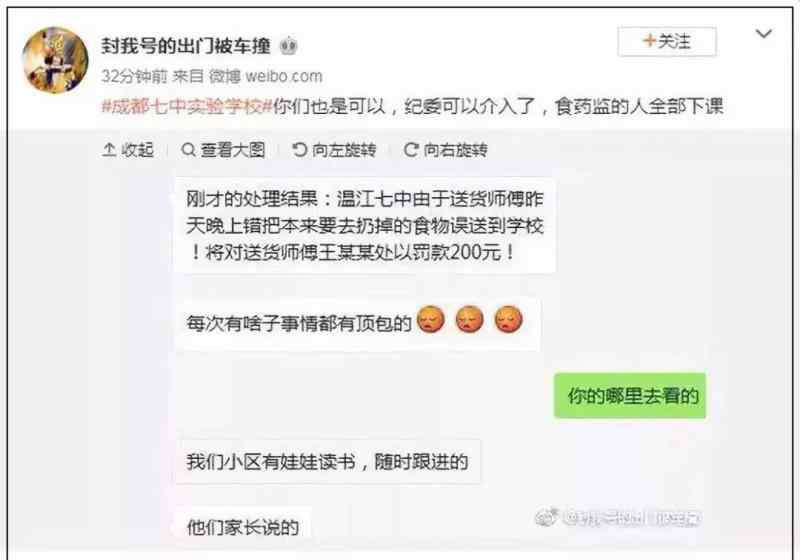Expand the post options chevron

[763, 34]
